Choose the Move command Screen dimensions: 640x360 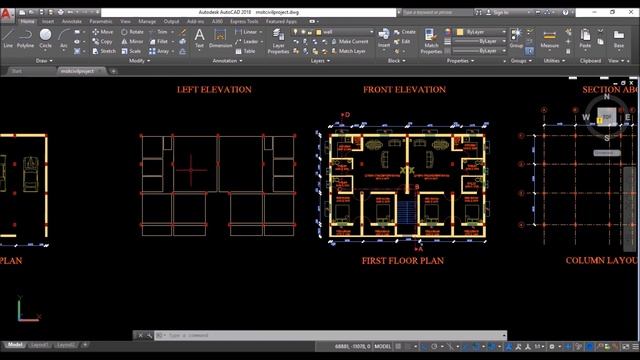click(103, 32)
